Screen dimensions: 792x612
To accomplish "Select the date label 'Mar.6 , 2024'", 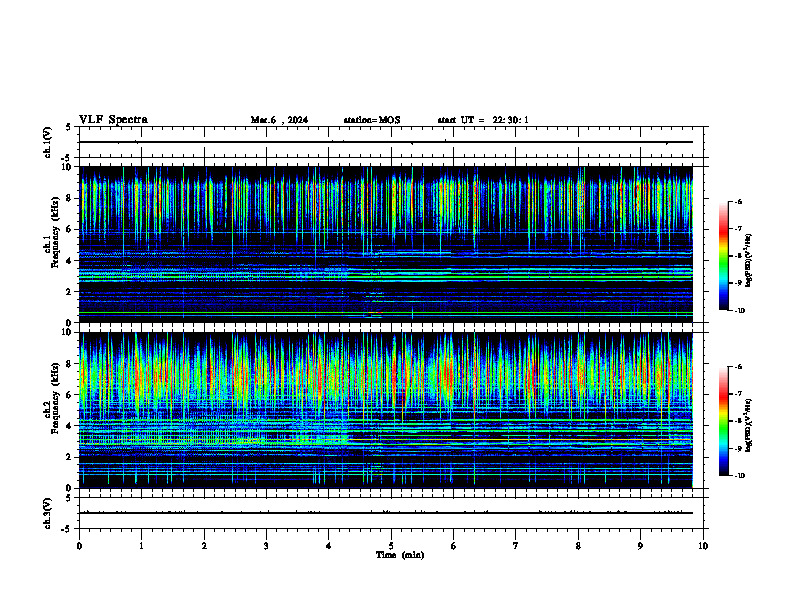I will pos(279,120).
